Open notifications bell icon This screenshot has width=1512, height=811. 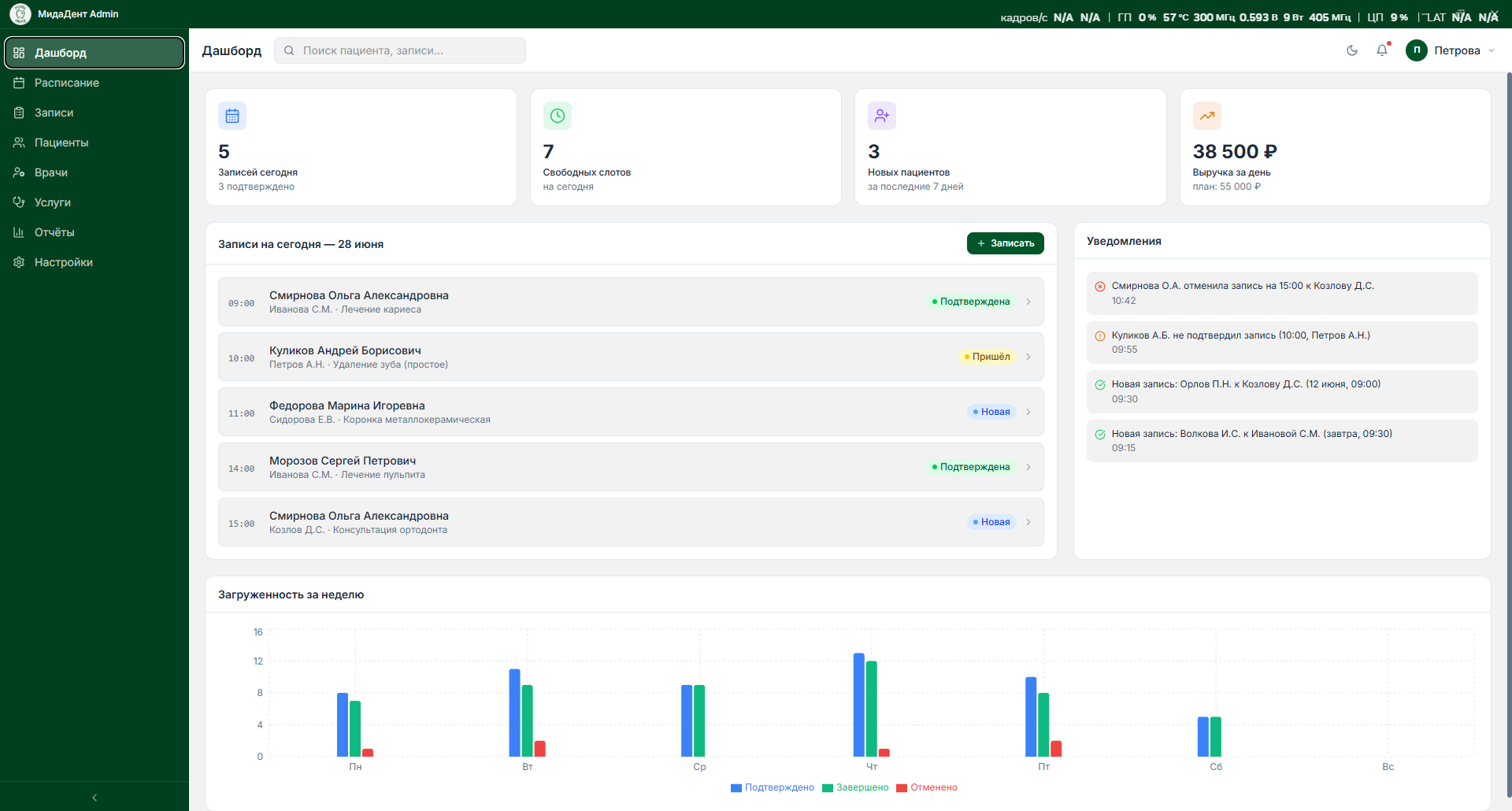pos(1382,50)
